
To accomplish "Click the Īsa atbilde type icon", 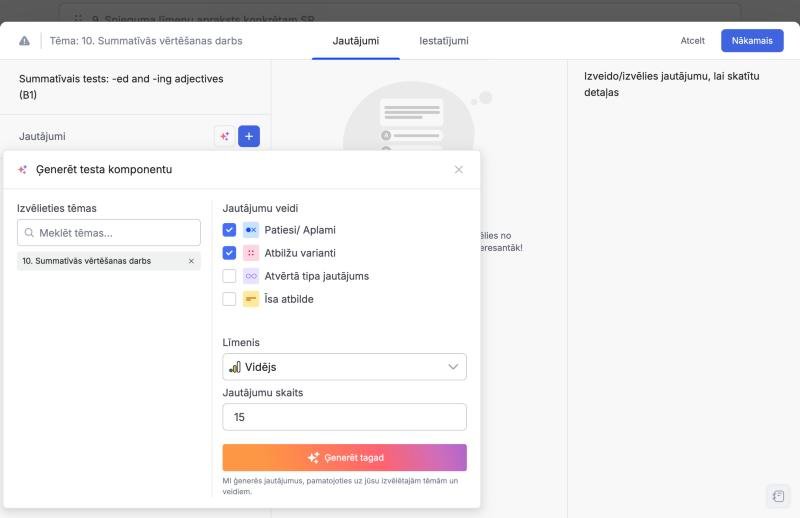I will coord(251,299).
